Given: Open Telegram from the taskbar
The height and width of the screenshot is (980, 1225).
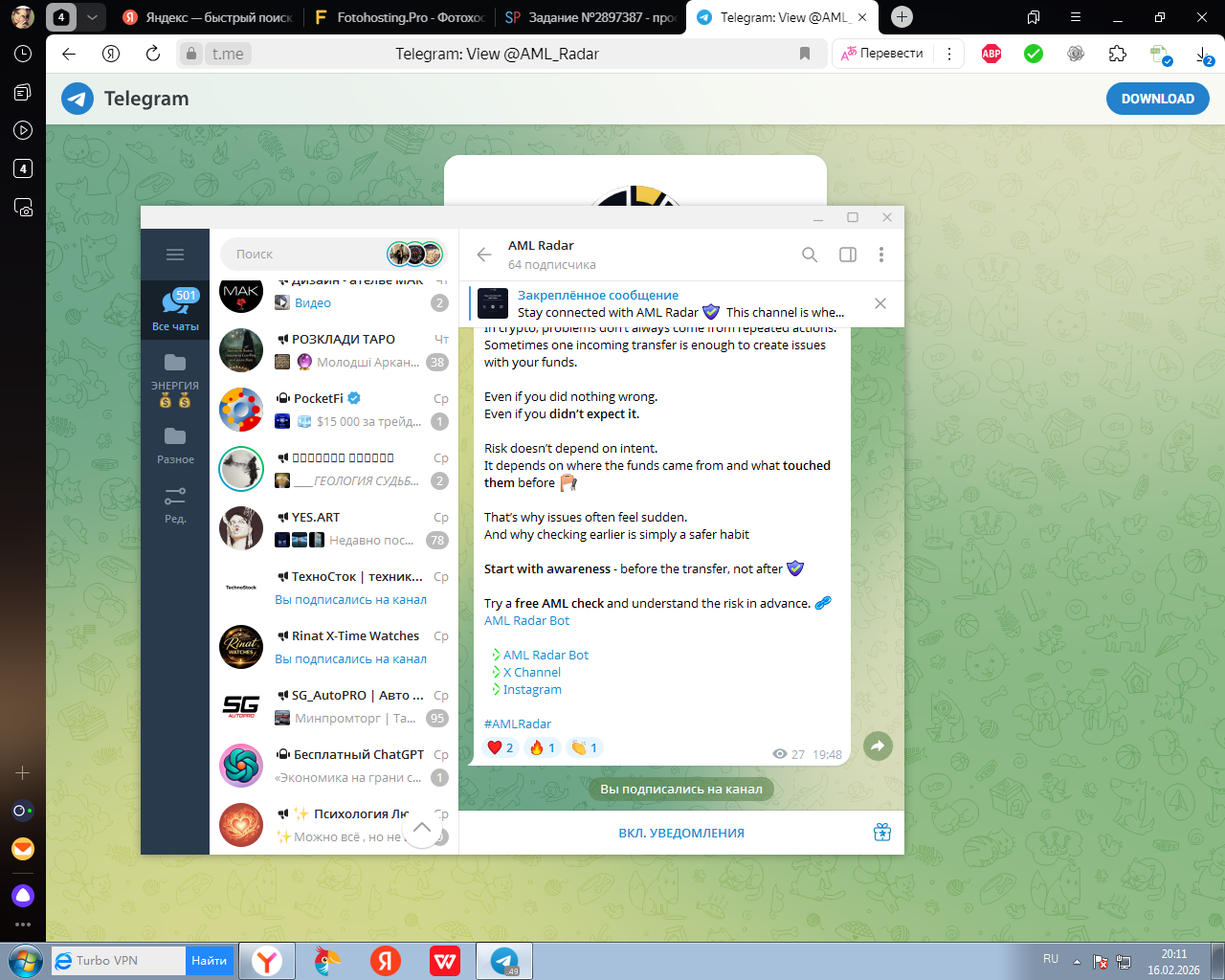Looking at the screenshot, I should click(x=504, y=961).
